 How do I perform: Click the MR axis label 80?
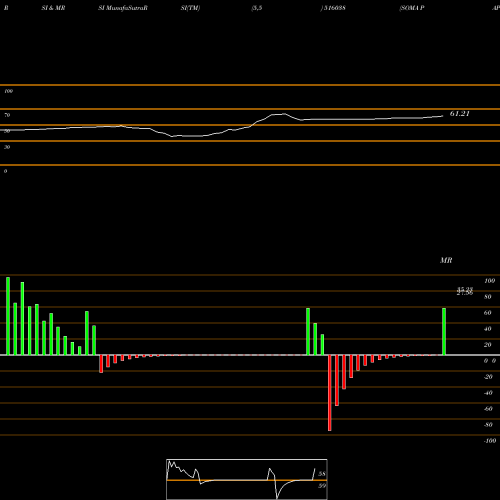click(488, 297)
